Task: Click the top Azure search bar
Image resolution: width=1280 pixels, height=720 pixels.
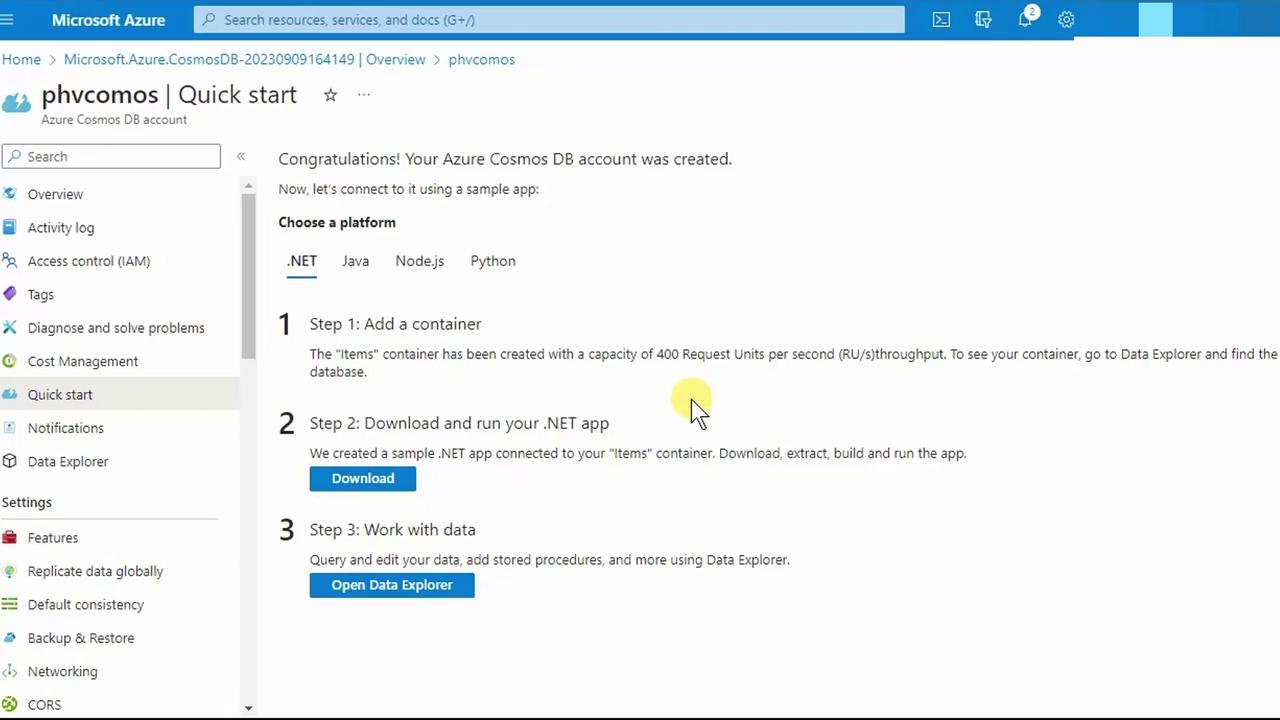Action: (x=550, y=19)
